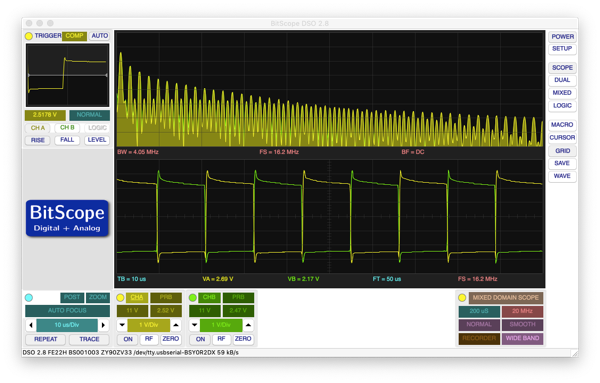Select CH B as trigger source
Image resolution: width=600 pixels, height=383 pixels.
67,128
